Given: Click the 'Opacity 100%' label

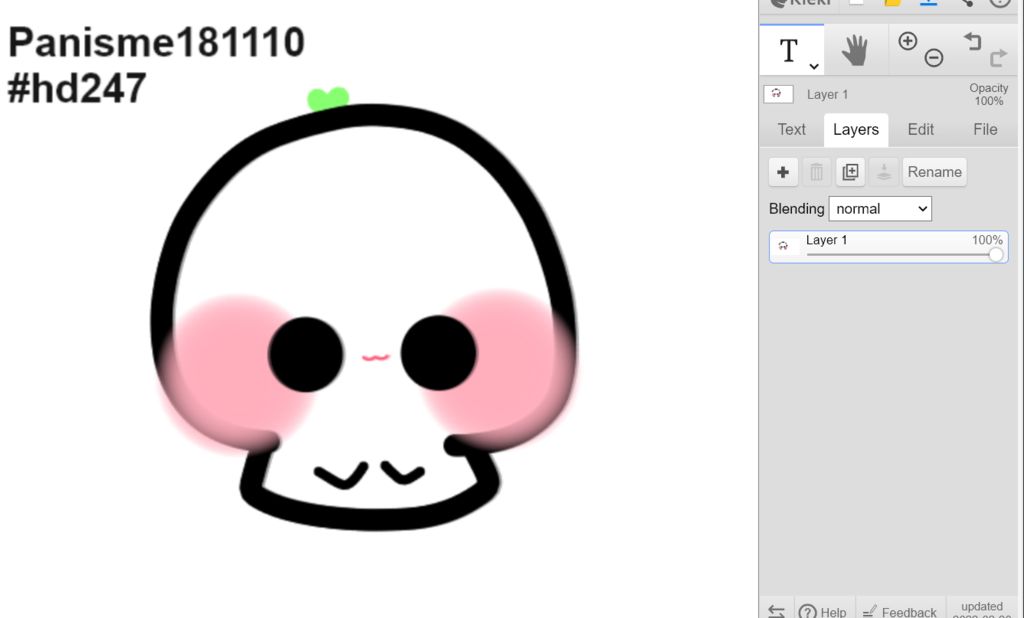Looking at the screenshot, I should click(988, 94).
